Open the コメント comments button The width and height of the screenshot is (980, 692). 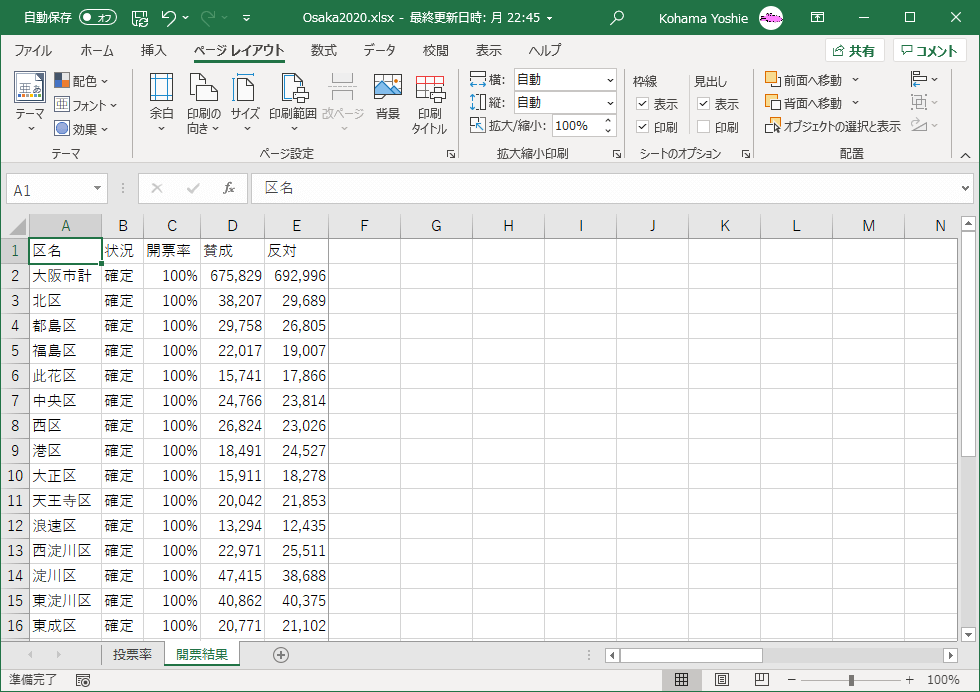coord(929,51)
